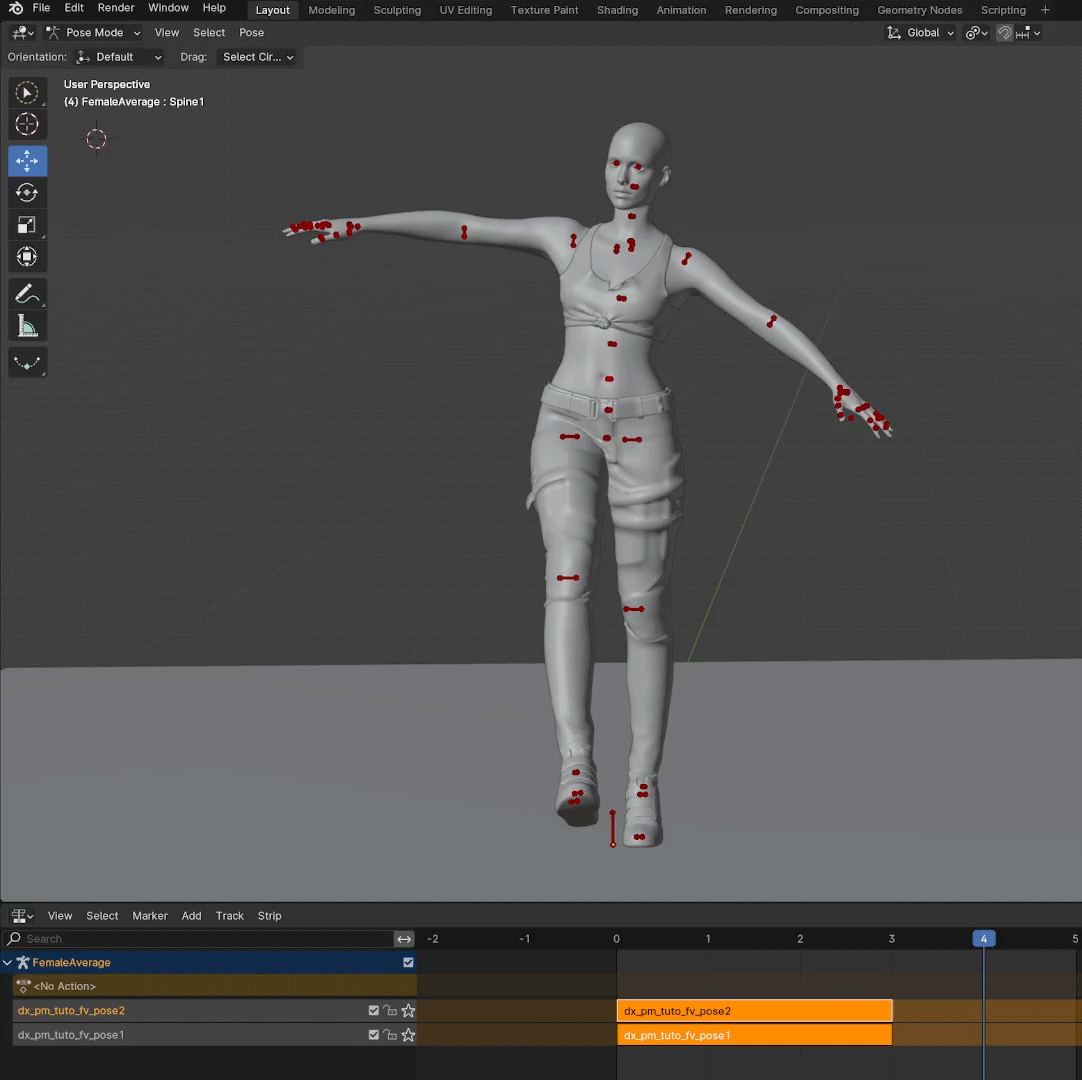Add a new workspace with plus button
Screen dimensions: 1082x1080
(x=1046, y=10)
